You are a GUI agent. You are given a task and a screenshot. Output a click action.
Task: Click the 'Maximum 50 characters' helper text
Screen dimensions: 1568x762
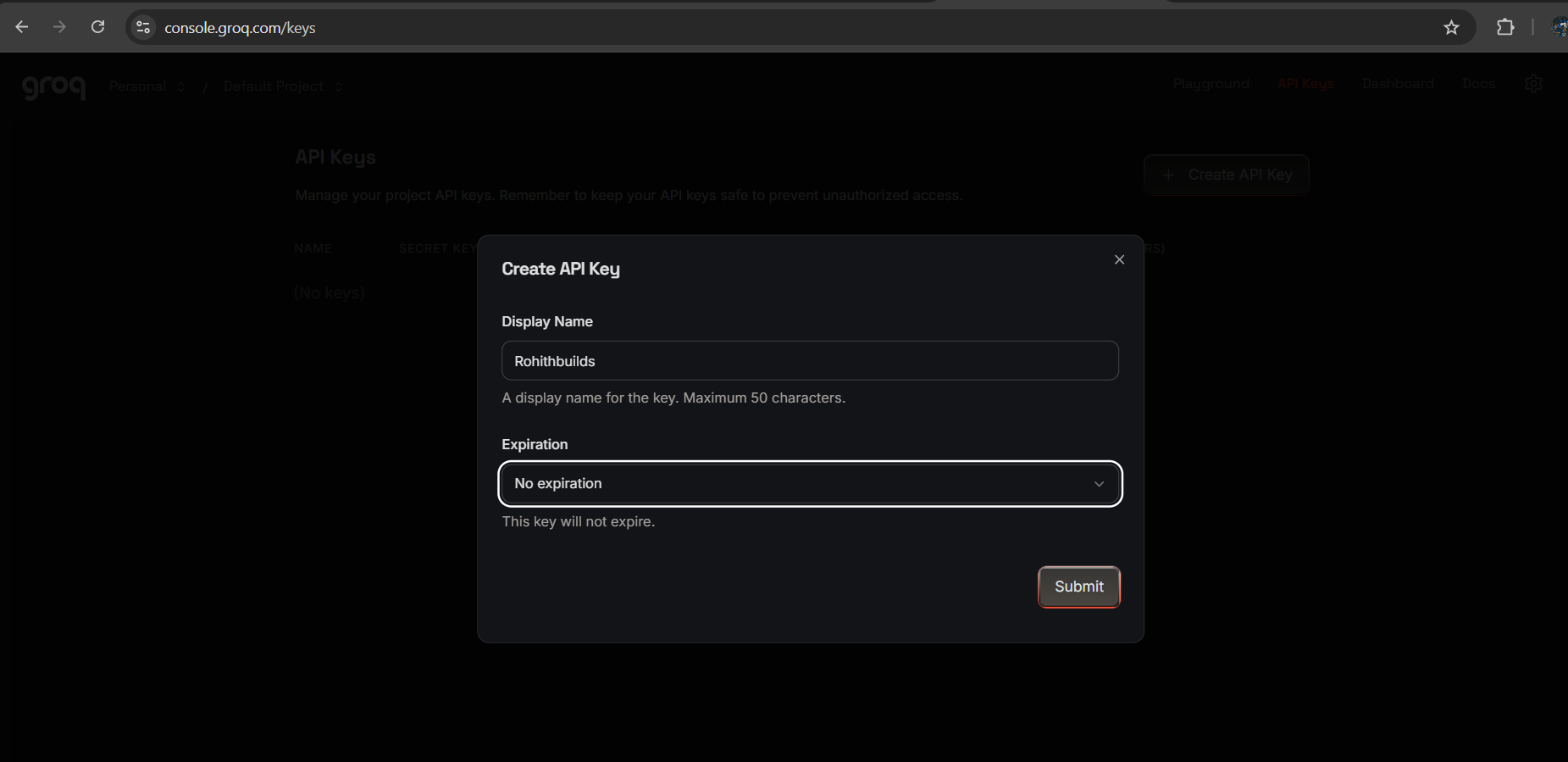[764, 398]
